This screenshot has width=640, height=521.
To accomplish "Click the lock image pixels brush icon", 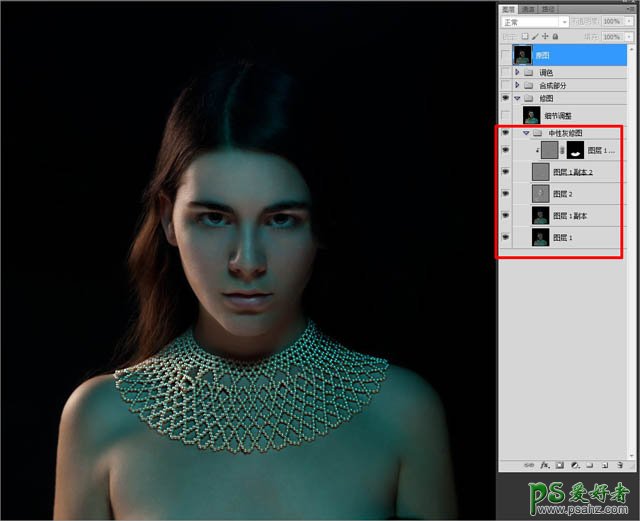I will (535, 36).
